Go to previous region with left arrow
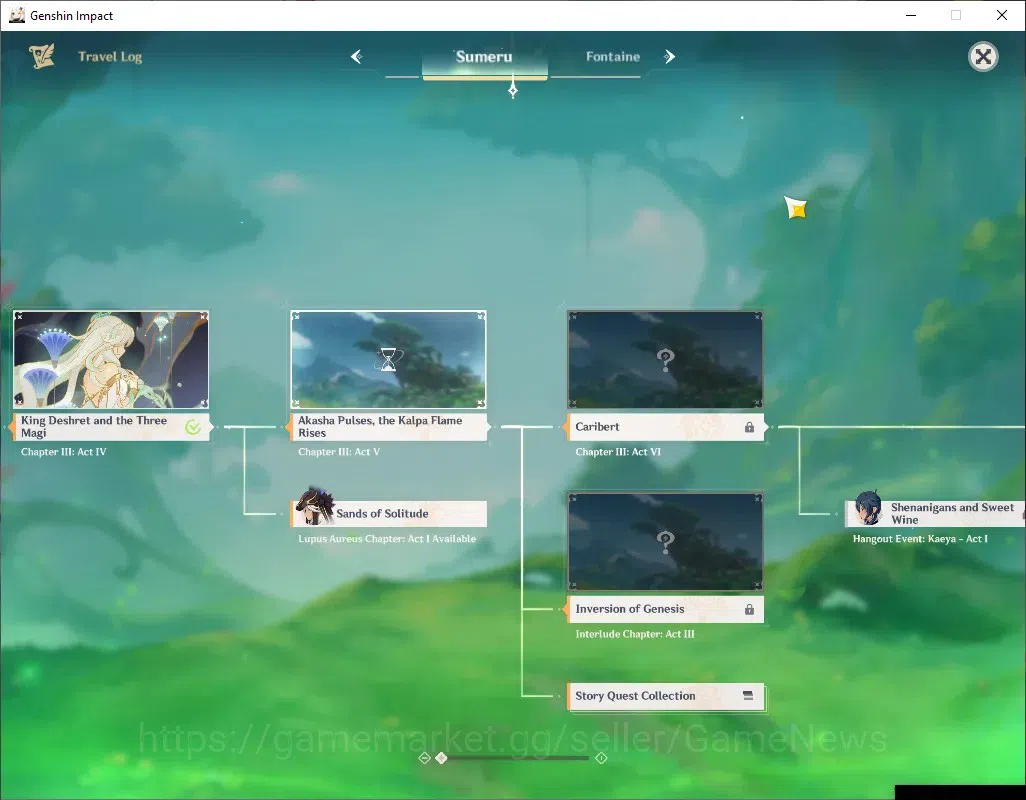This screenshot has width=1026, height=800. click(356, 57)
